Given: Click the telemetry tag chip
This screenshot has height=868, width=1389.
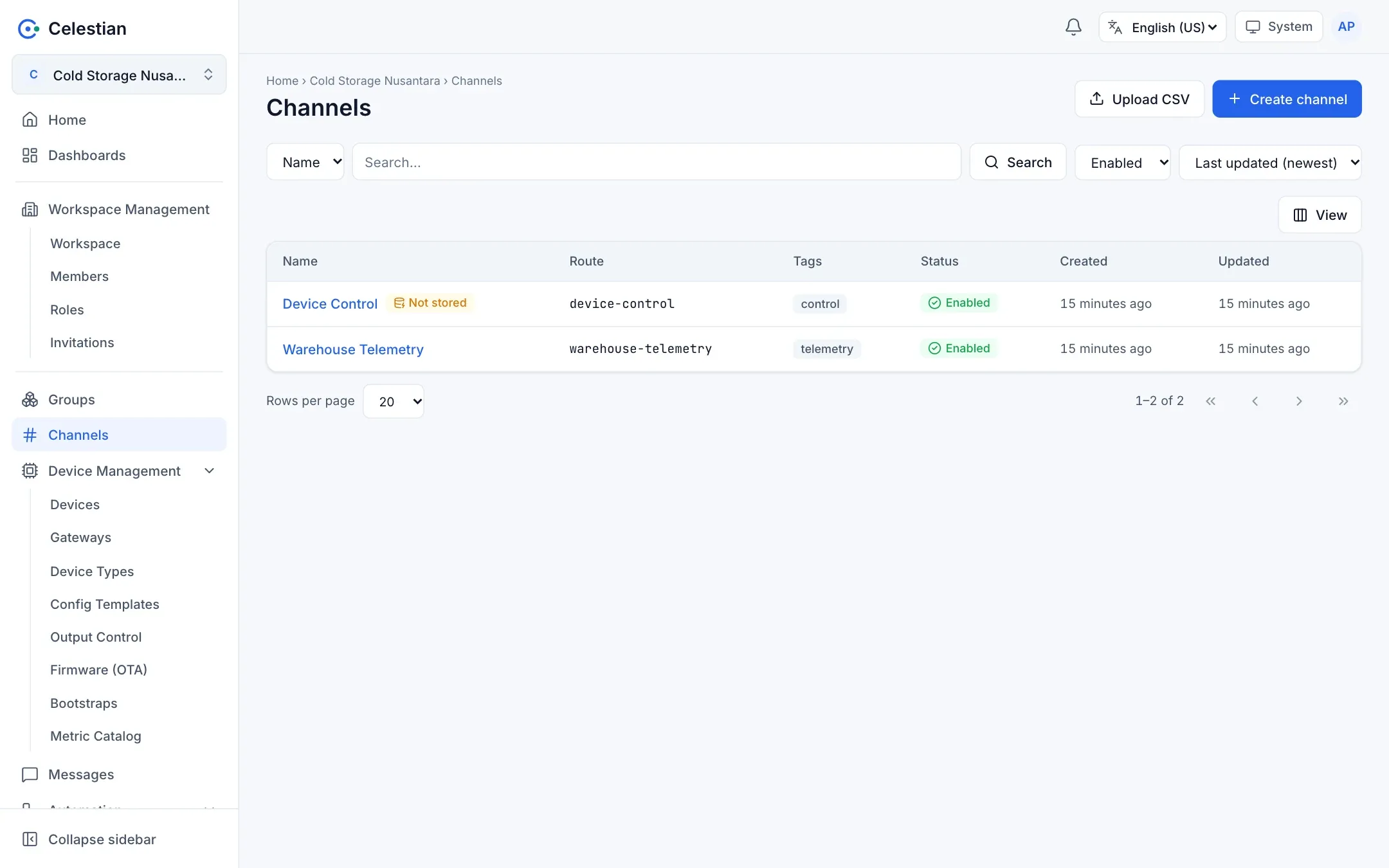Looking at the screenshot, I should pyautogui.click(x=827, y=348).
